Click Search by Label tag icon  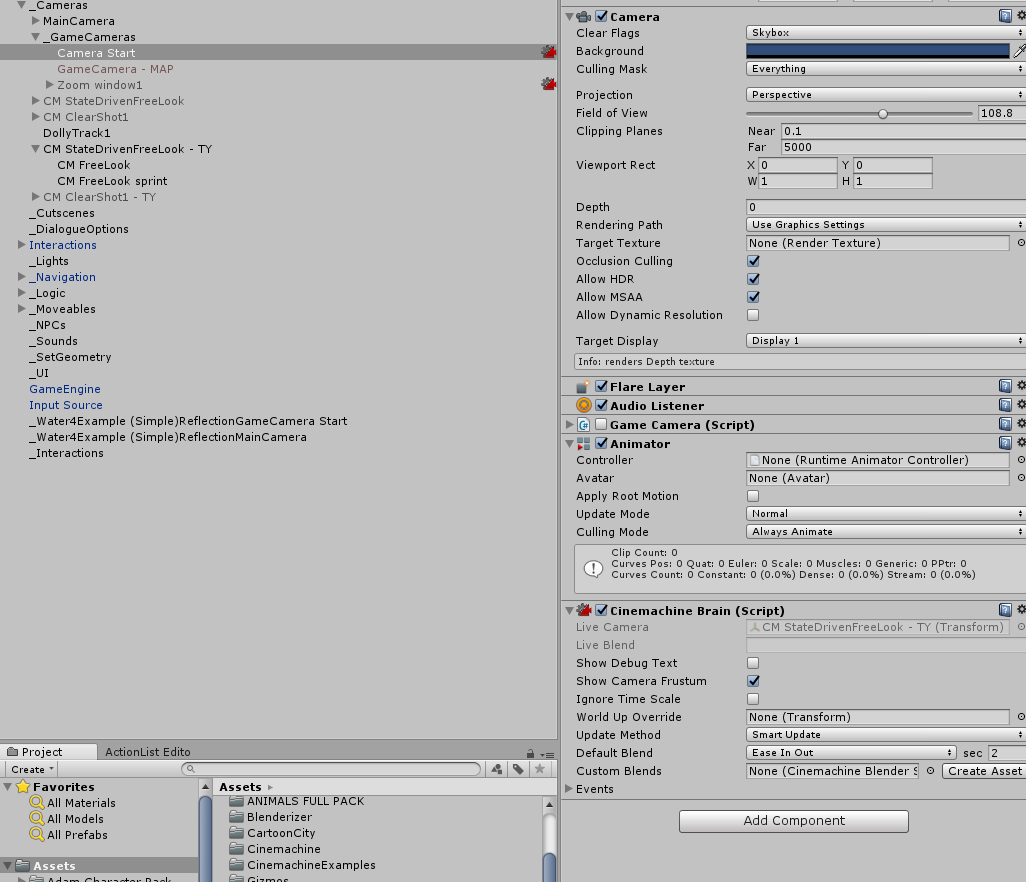click(x=518, y=769)
